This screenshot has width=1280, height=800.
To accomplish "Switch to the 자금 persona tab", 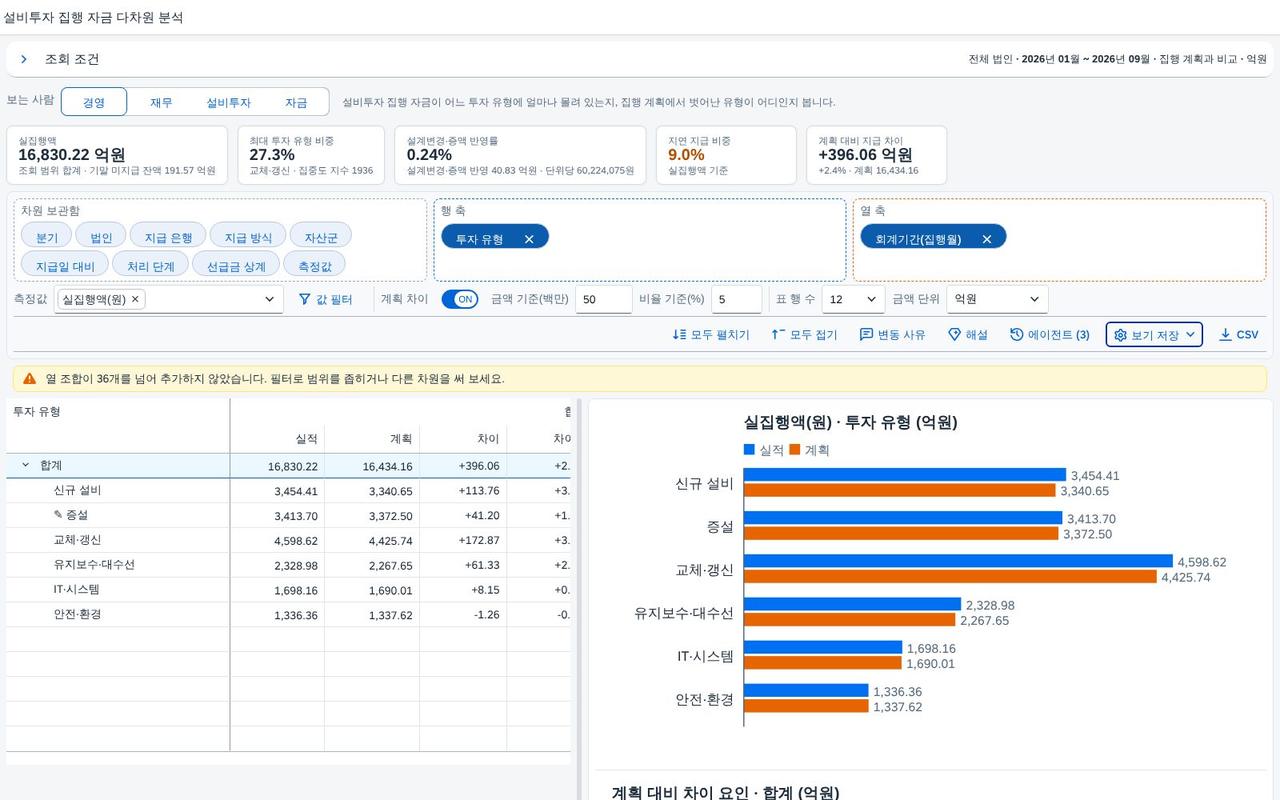I will (296, 102).
